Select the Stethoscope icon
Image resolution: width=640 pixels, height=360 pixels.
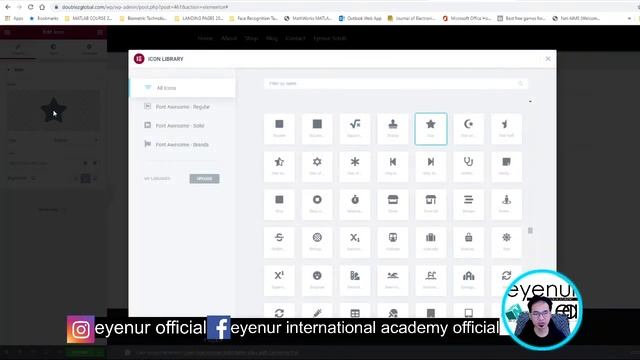(x=469, y=167)
